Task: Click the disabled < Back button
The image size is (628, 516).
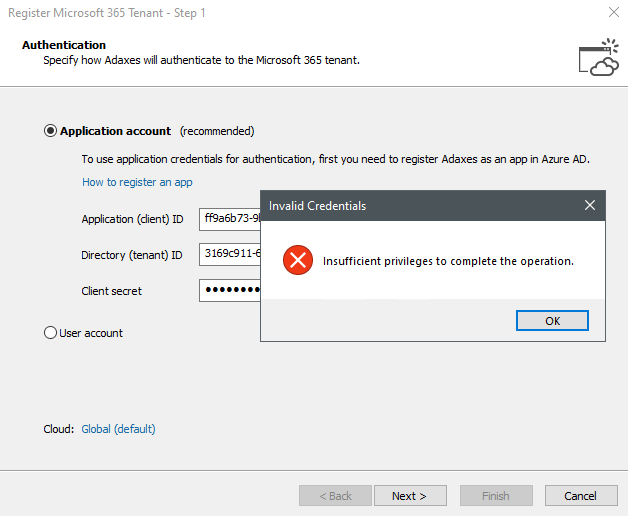Action: 335,496
